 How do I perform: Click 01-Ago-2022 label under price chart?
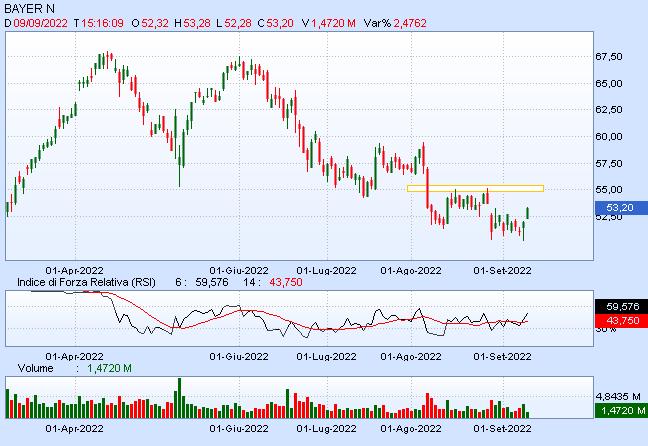pyautogui.click(x=411, y=271)
